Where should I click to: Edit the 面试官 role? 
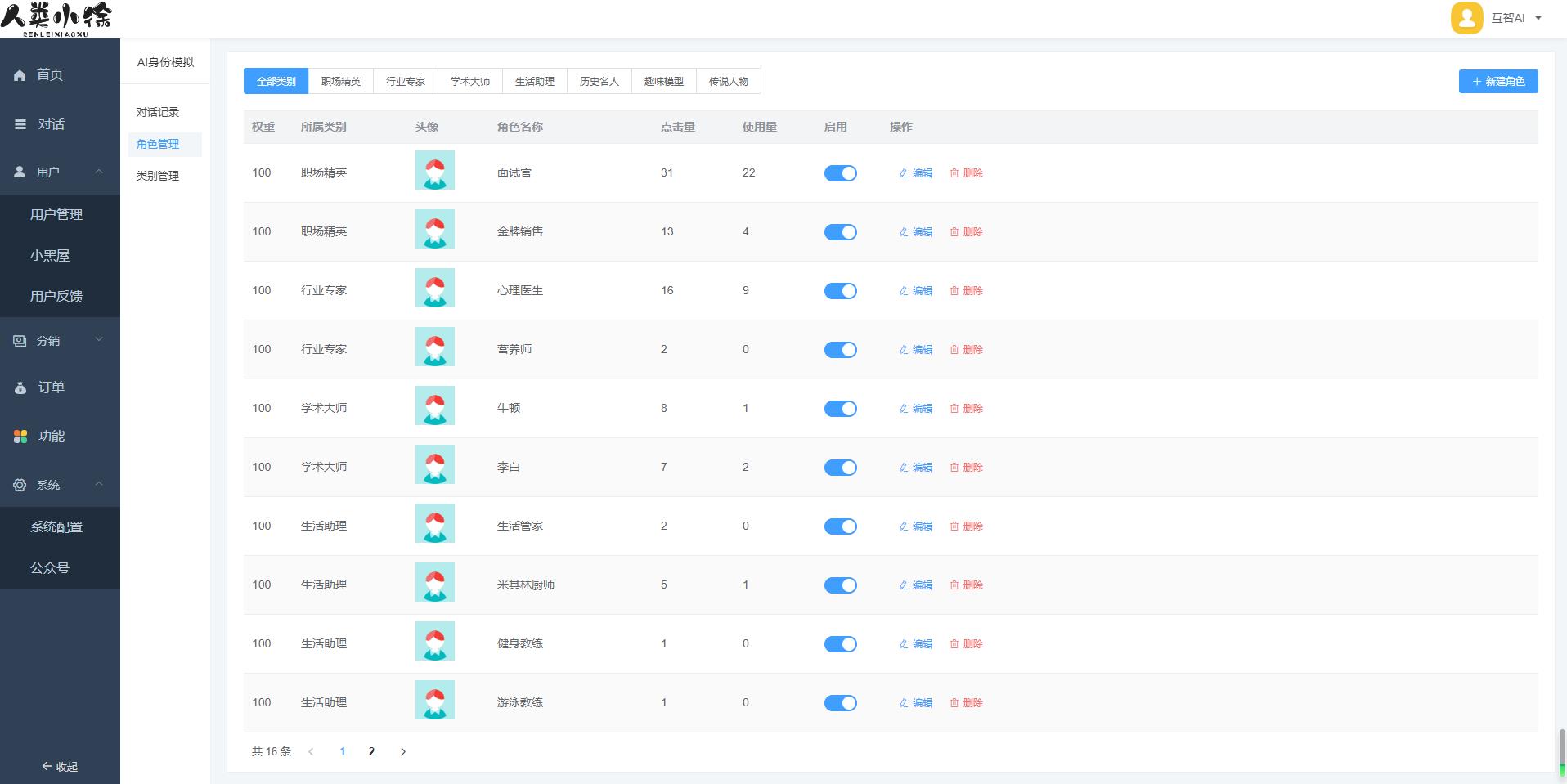point(916,173)
